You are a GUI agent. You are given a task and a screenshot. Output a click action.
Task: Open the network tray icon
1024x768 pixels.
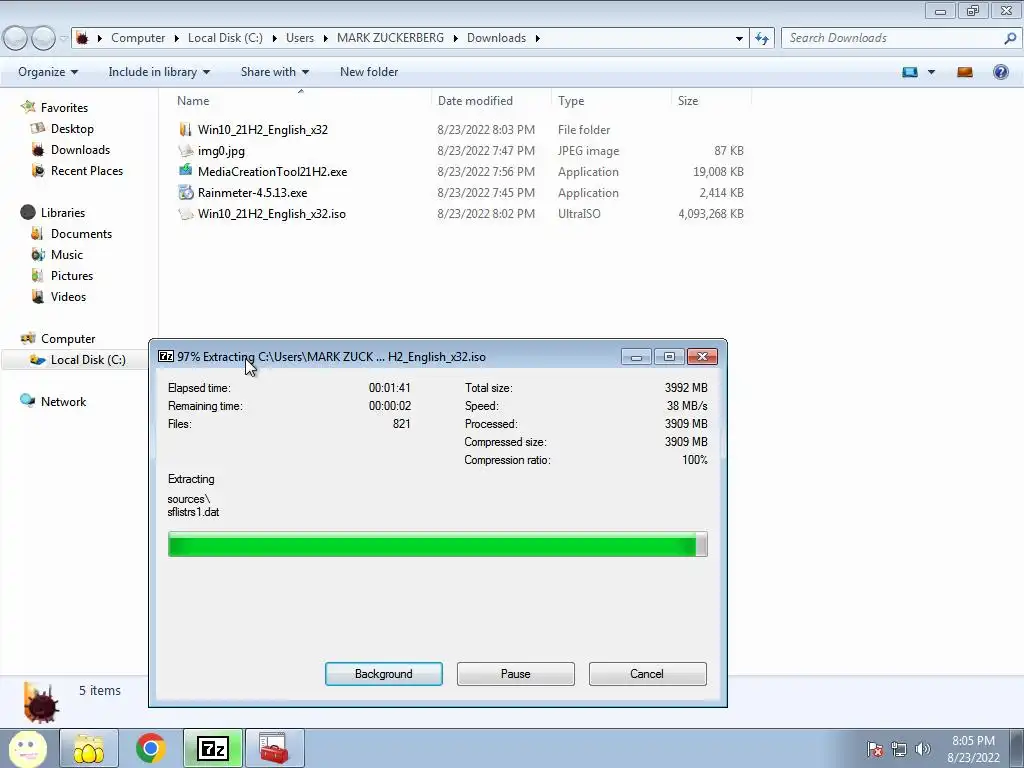pos(899,749)
